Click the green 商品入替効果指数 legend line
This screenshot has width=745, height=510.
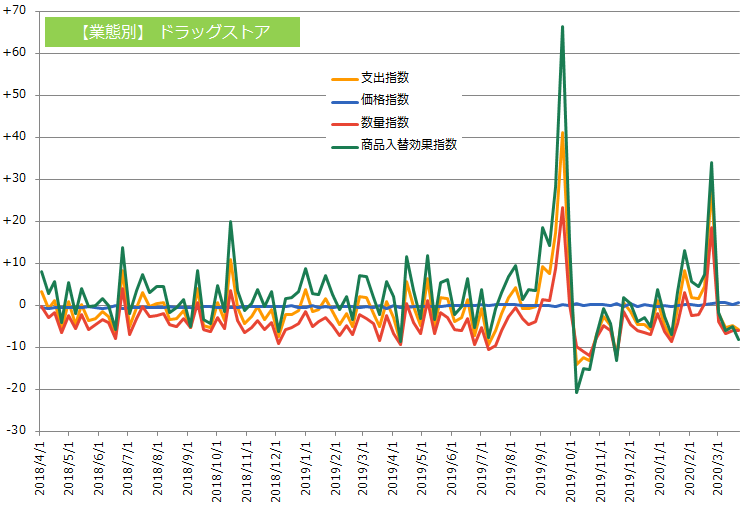click(343, 146)
